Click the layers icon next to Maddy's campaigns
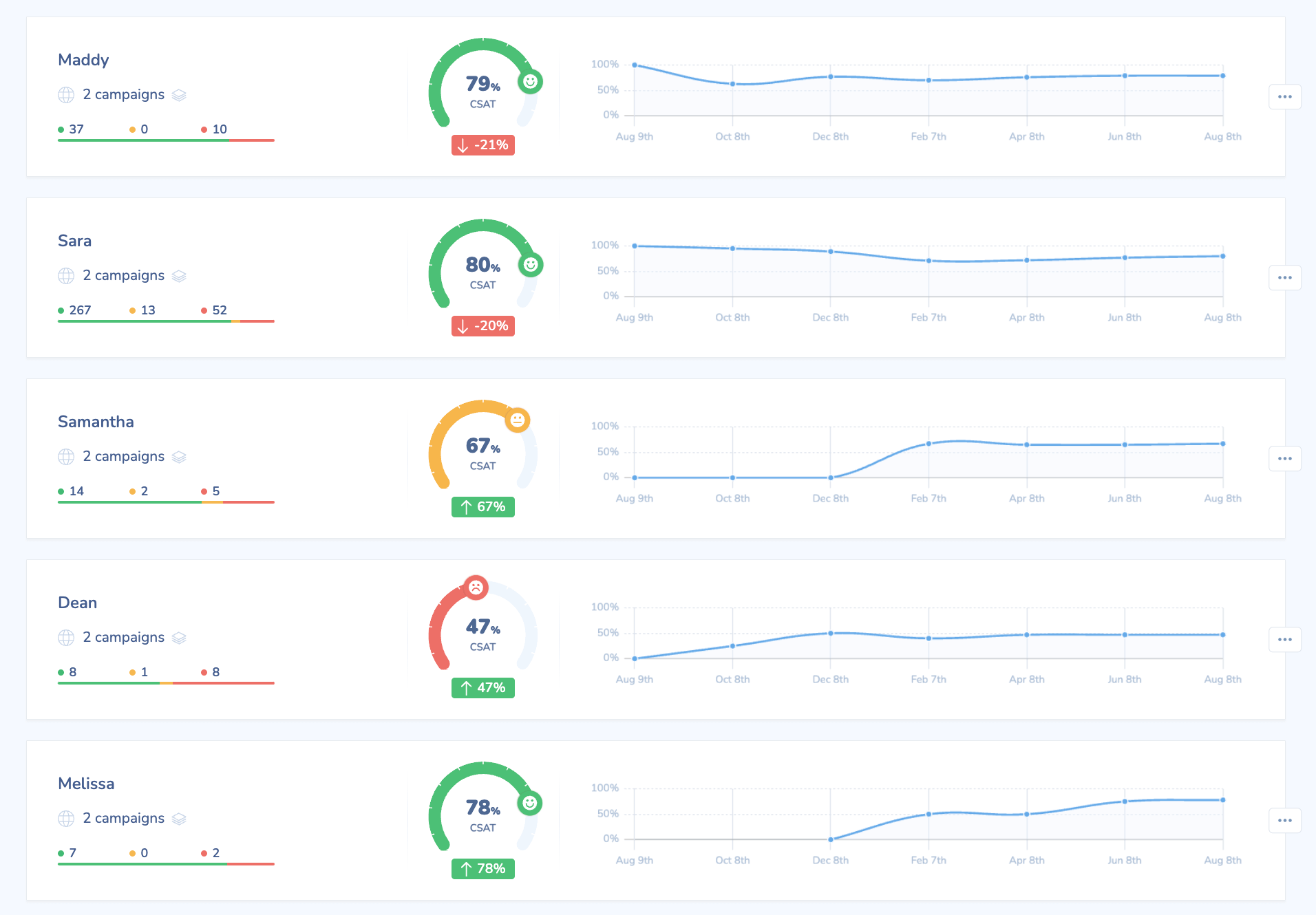Viewport: 1316px width, 915px height. point(179,94)
